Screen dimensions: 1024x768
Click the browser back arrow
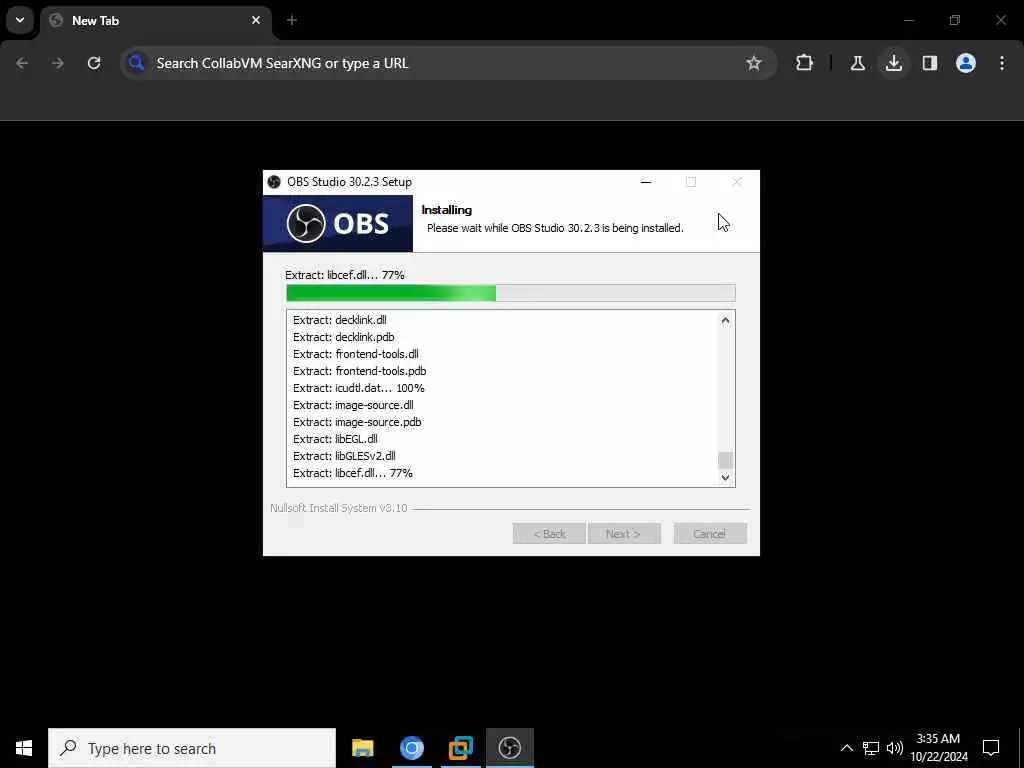click(22, 63)
